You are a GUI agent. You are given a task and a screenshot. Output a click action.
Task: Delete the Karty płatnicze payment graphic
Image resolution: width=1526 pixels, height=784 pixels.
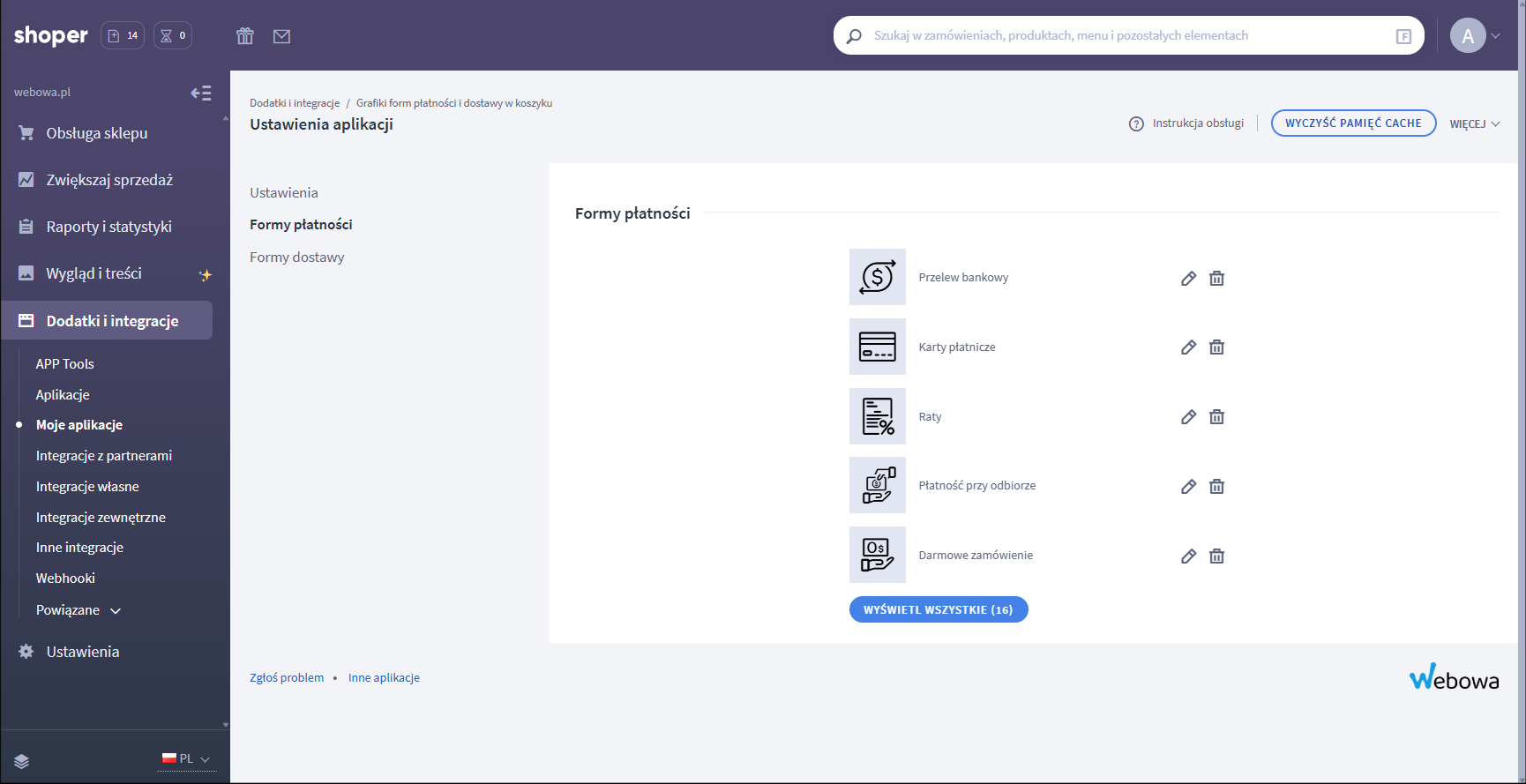coord(1216,347)
